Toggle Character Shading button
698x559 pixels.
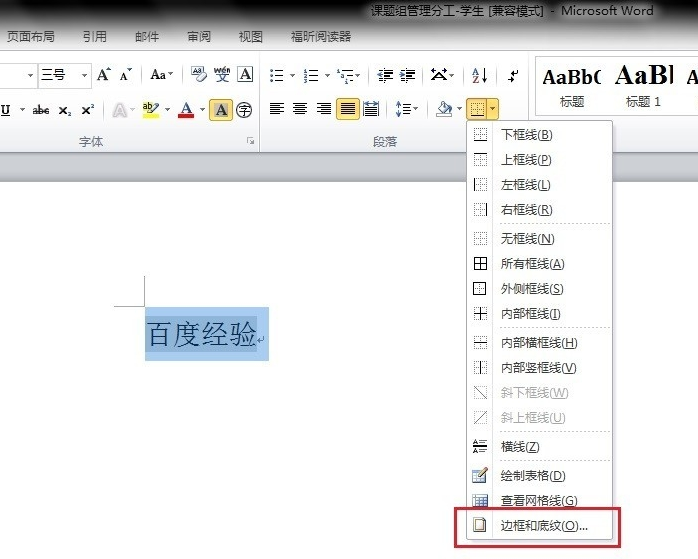point(221,110)
